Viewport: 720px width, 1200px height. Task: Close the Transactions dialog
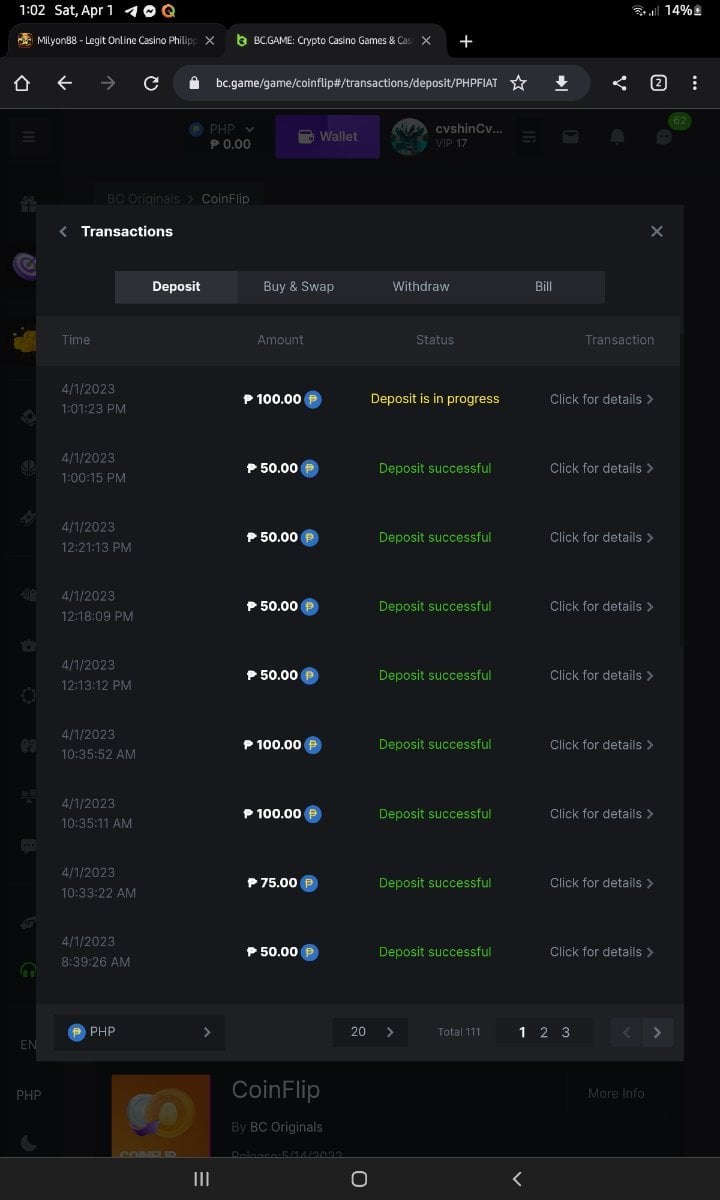point(657,232)
